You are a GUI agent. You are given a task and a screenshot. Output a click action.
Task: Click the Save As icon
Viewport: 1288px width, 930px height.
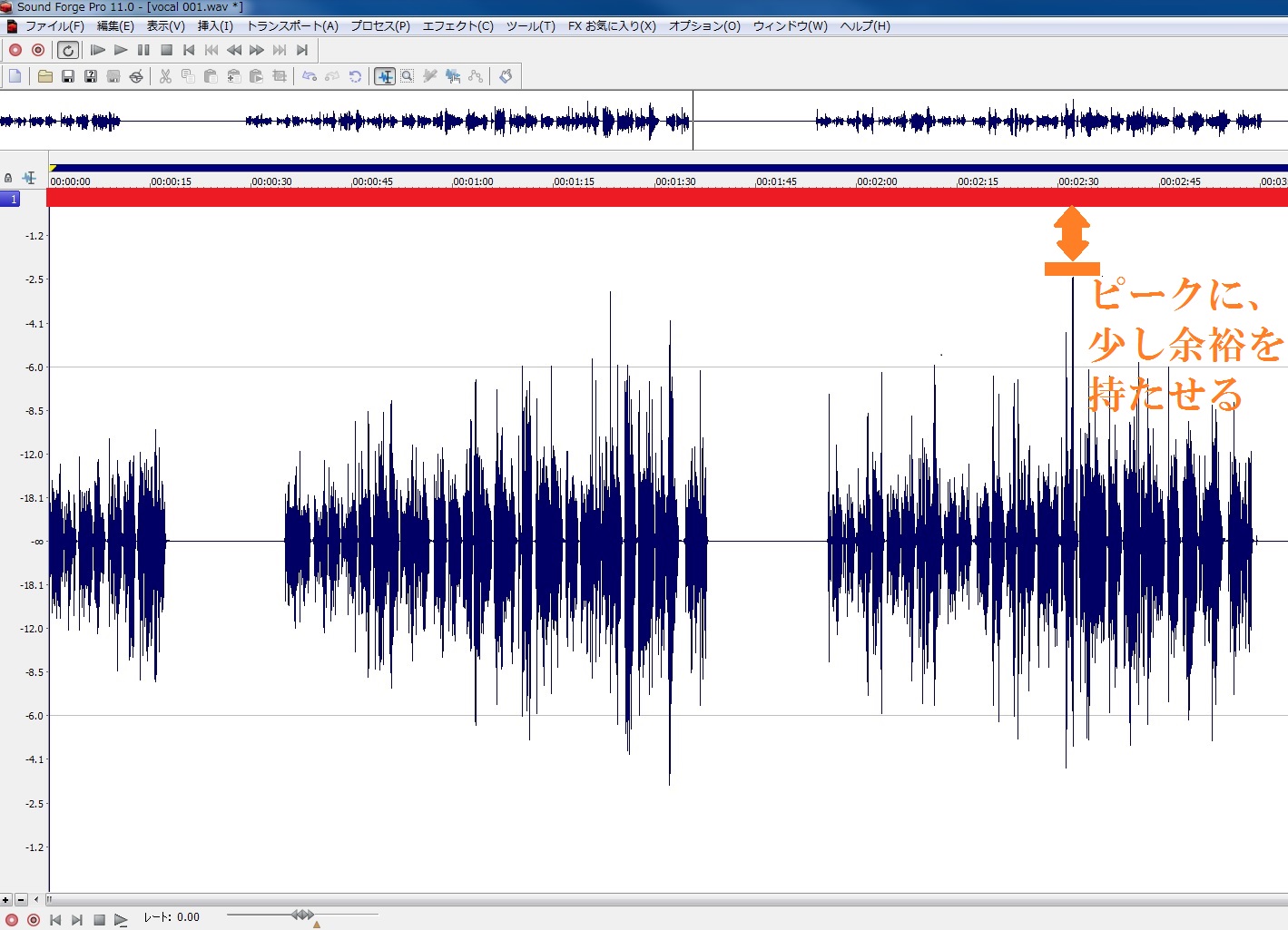(91, 76)
